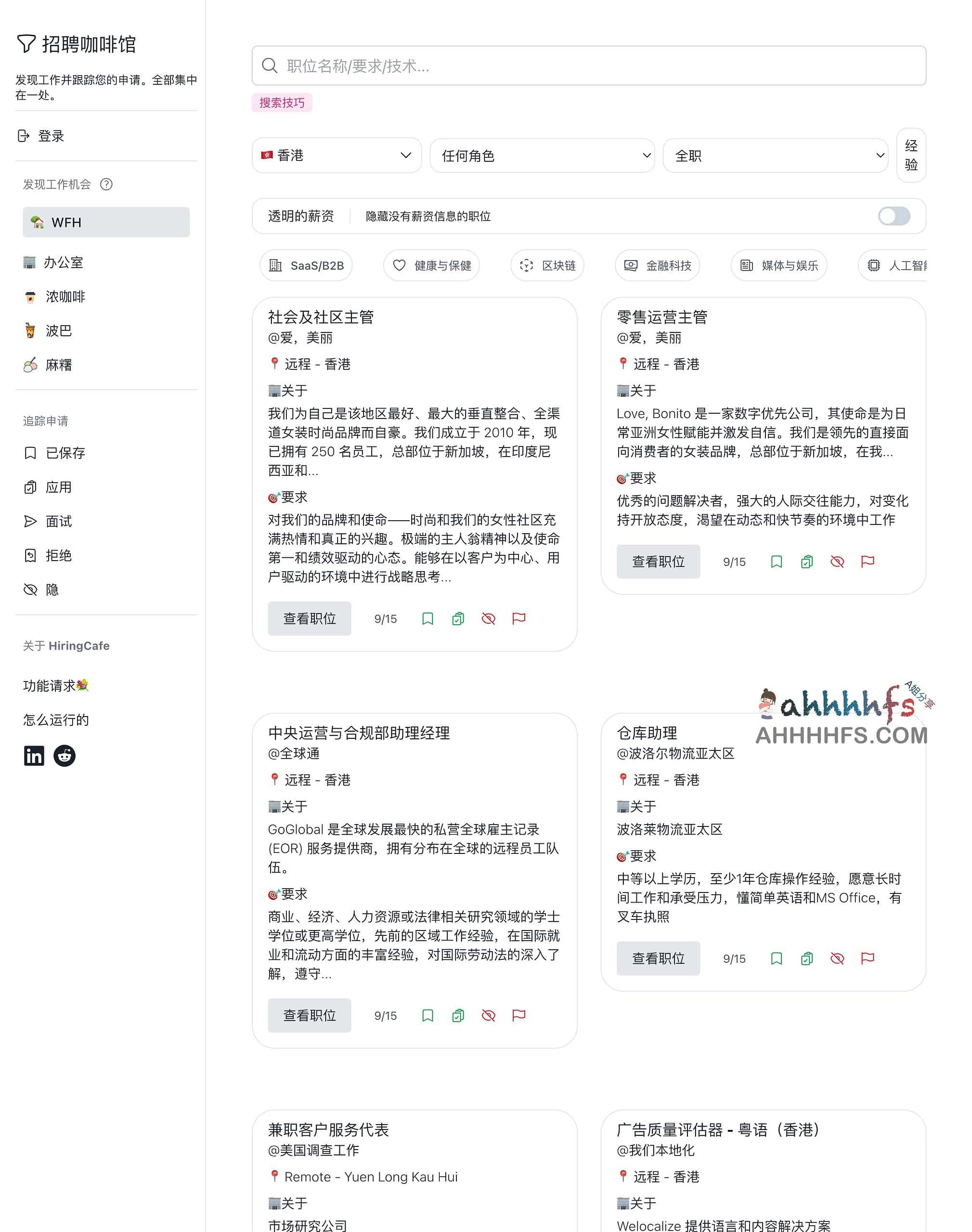Hide the 零售运营主管 job using eye-slash icon

pyautogui.click(x=837, y=562)
